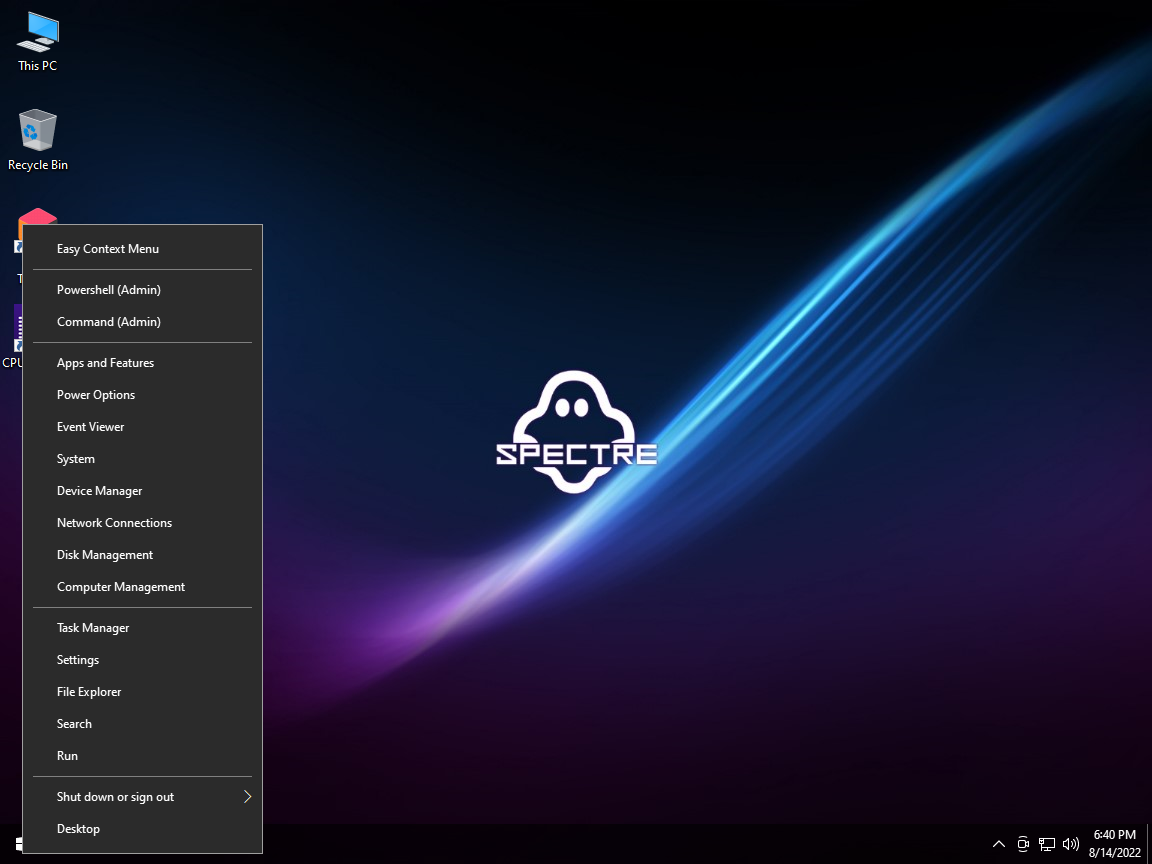Open the clock showing 6:40 PM
Screen dimensions: 1152x864
1115,844
